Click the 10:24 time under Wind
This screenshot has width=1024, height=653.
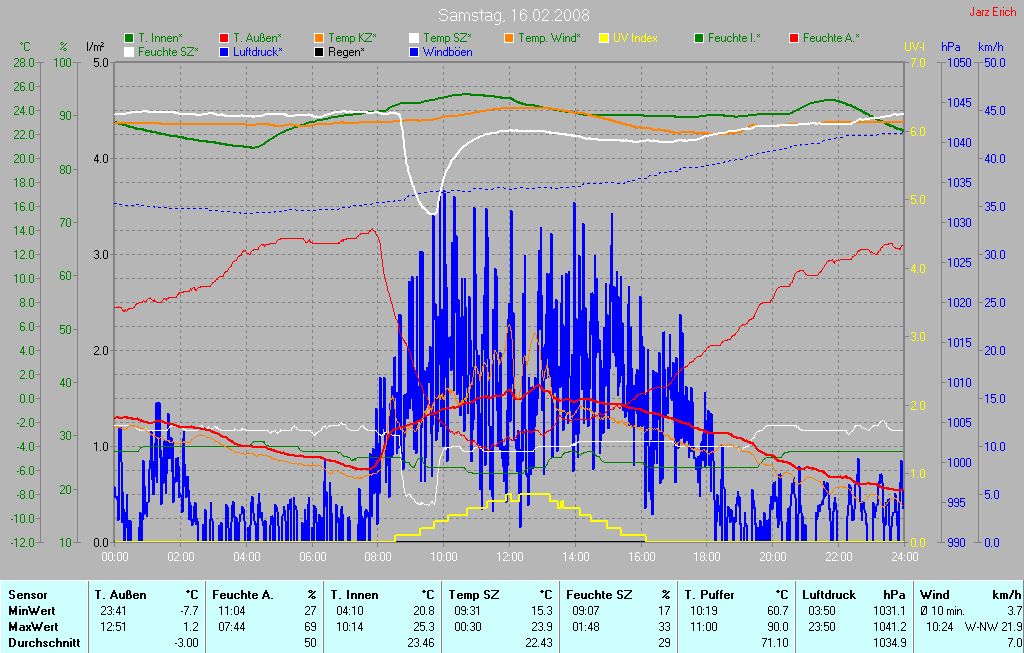click(940, 627)
